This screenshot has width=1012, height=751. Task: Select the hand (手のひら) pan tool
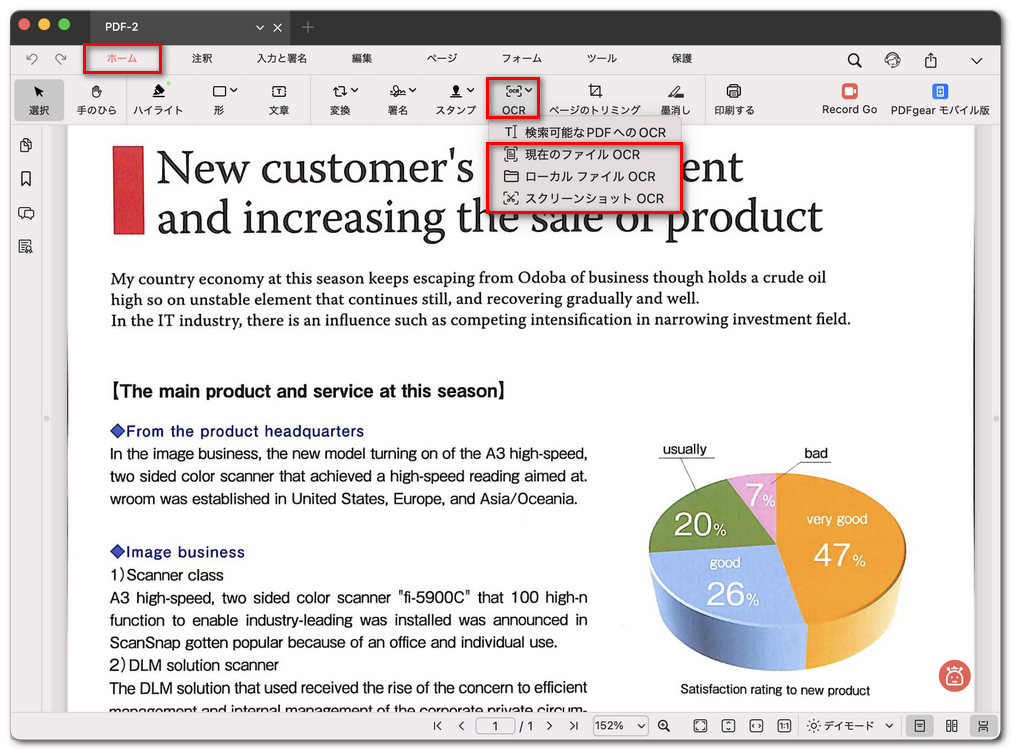click(x=96, y=99)
